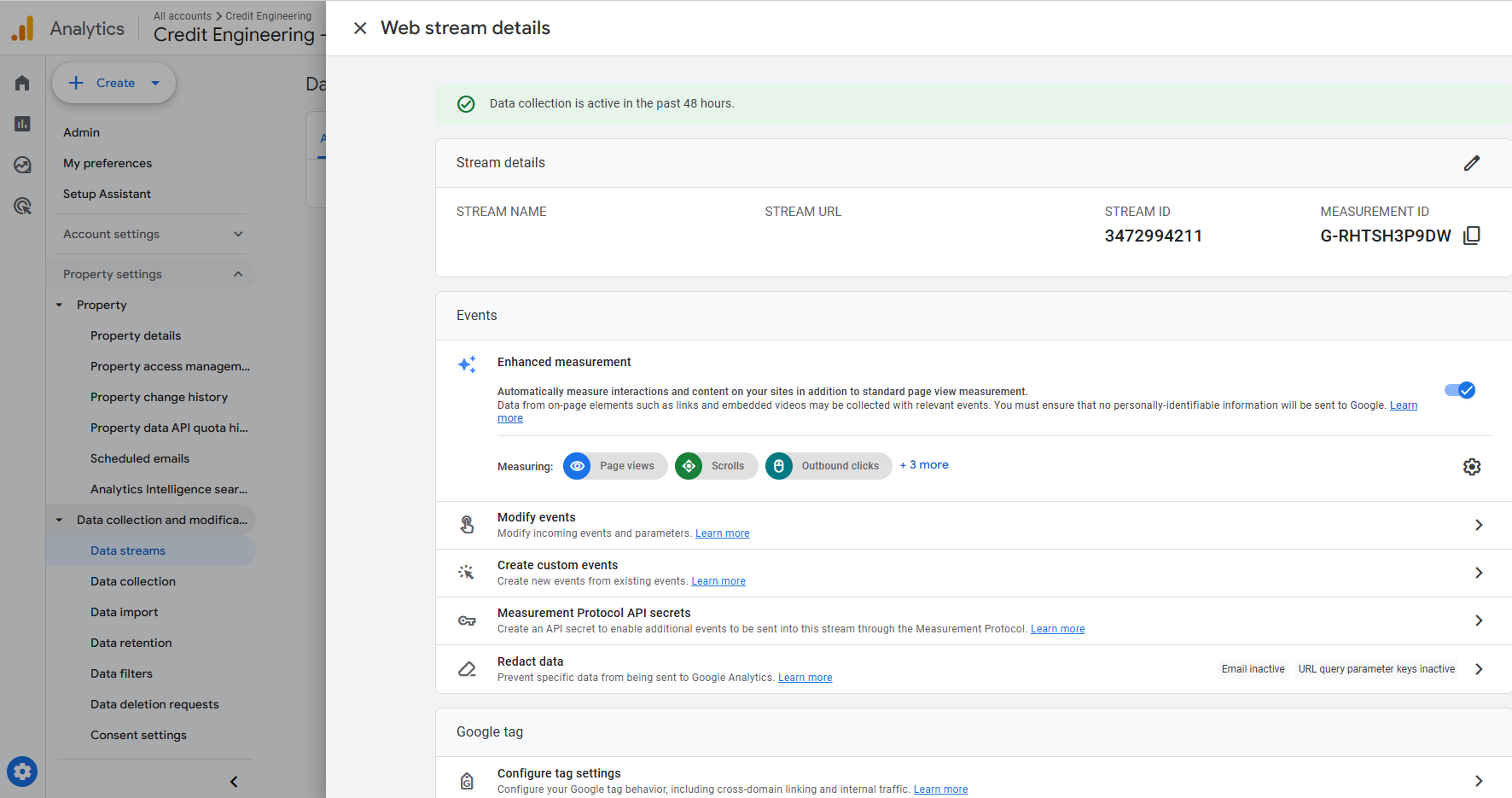Collapse the sidebar with the arrow
1512x798 pixels.
pos(234,782)
